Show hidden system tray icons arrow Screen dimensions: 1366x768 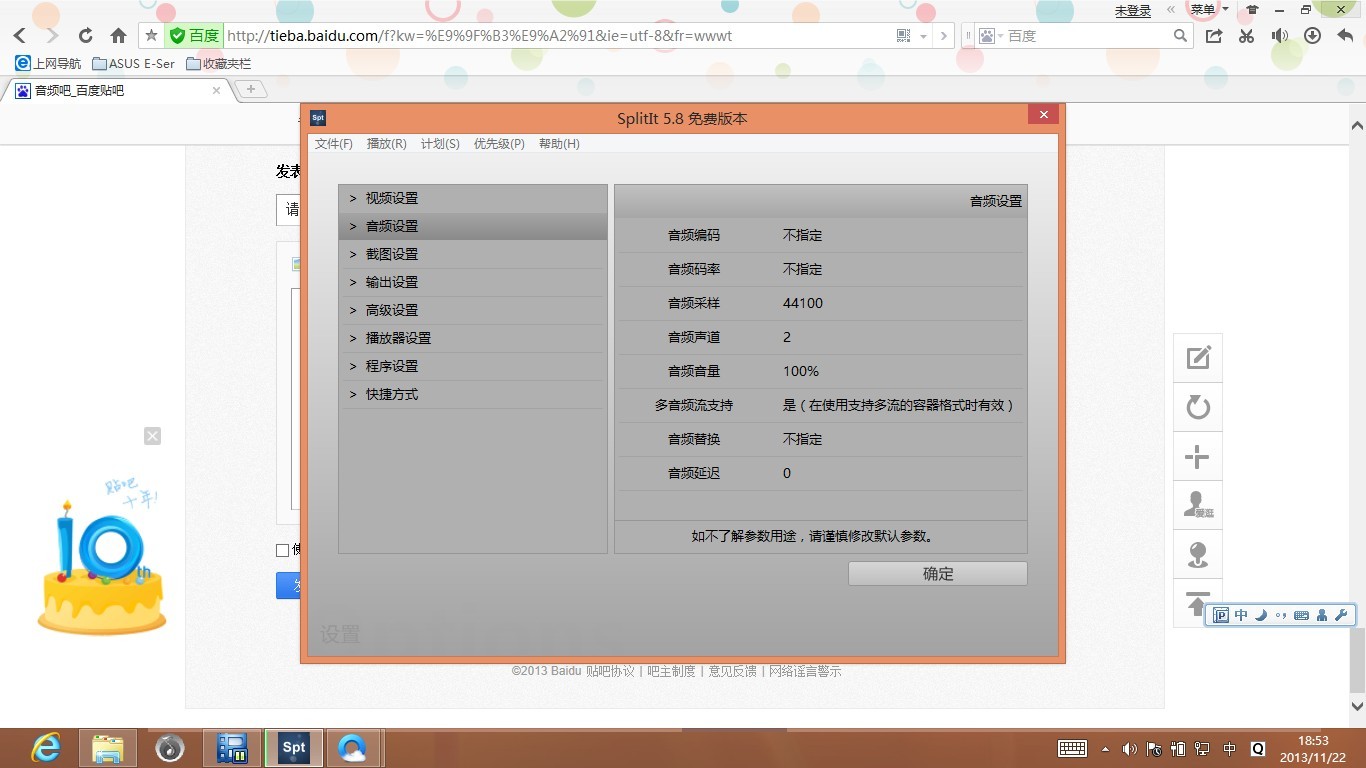click(x=1105, y=749)
